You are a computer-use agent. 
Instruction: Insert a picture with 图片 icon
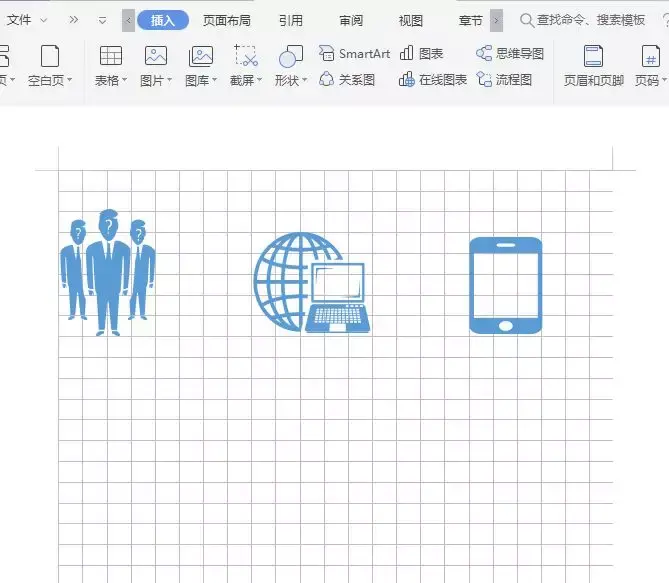156,55
